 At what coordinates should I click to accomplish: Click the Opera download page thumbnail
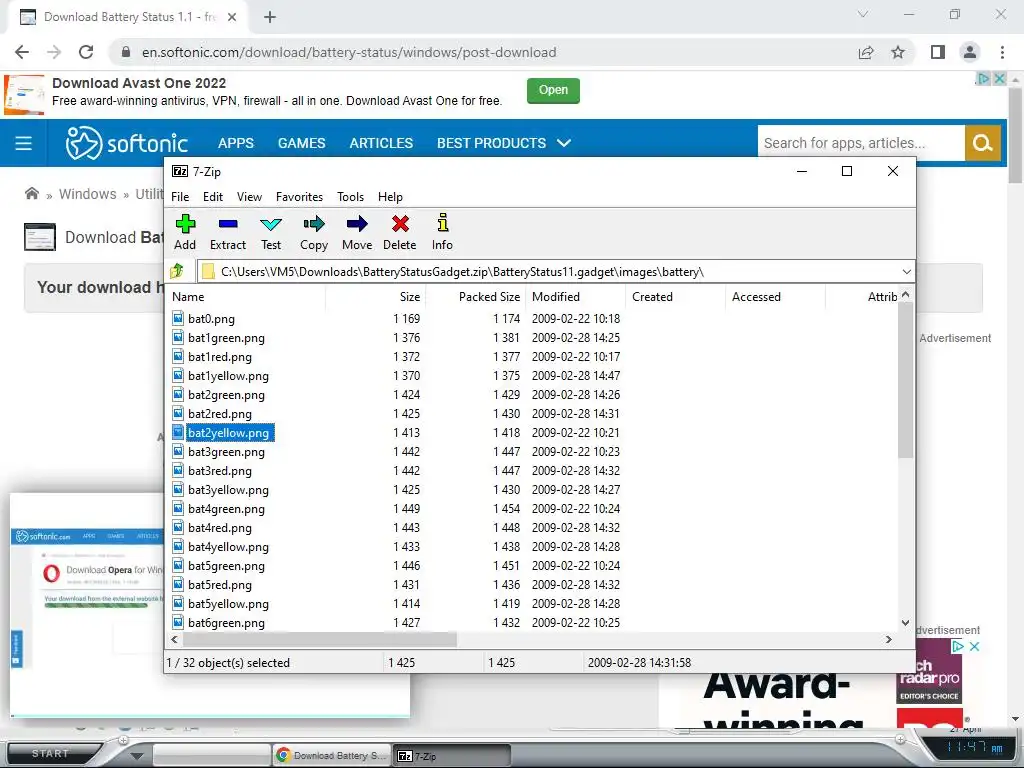click(87, 605)
